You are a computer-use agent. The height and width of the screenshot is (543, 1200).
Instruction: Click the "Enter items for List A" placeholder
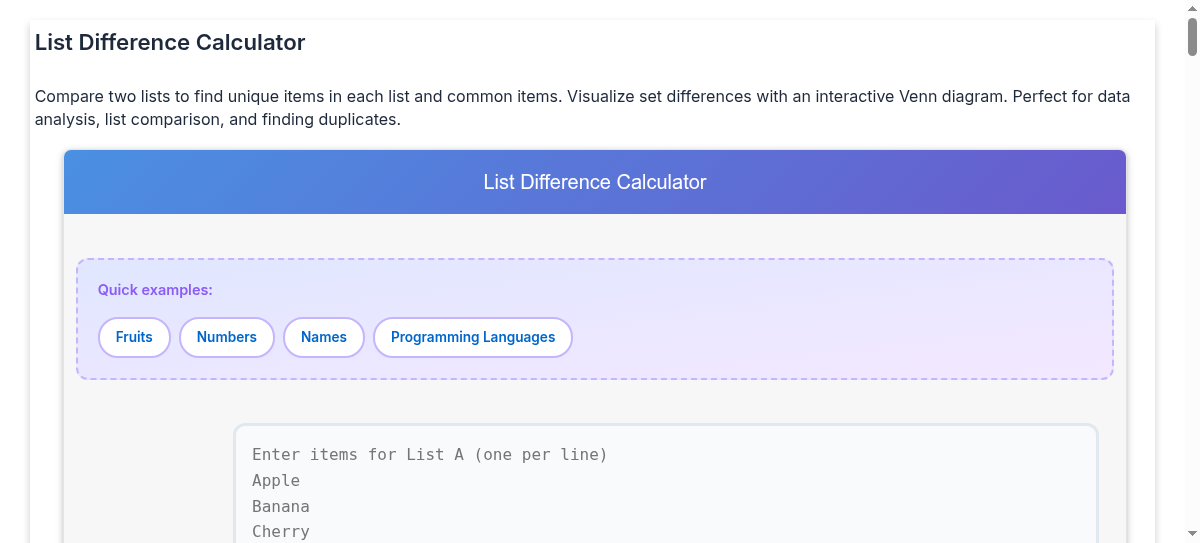coord(430,455)
